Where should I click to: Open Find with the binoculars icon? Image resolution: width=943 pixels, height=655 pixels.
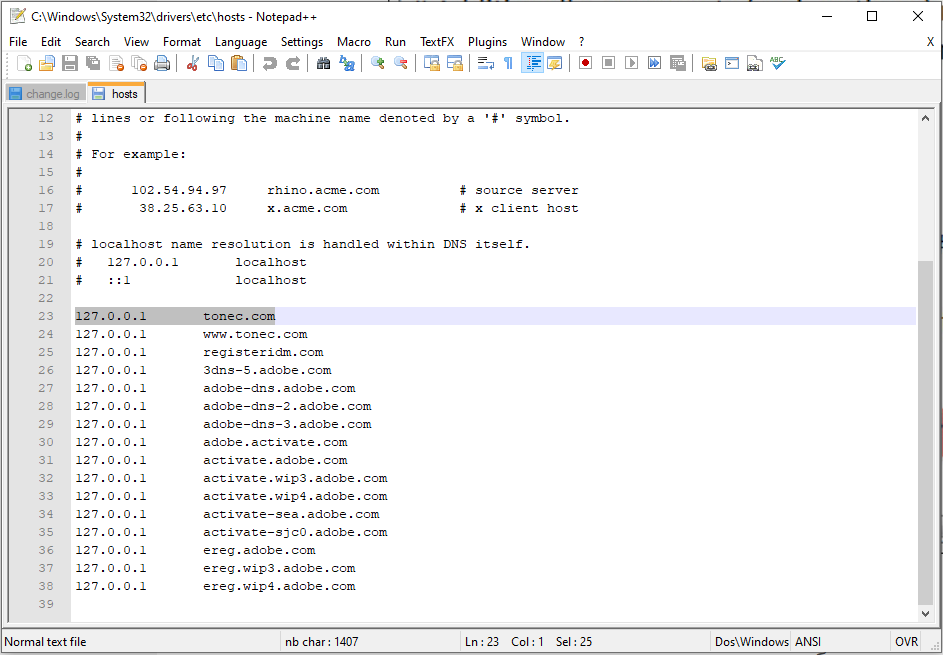tap(324, 63)
